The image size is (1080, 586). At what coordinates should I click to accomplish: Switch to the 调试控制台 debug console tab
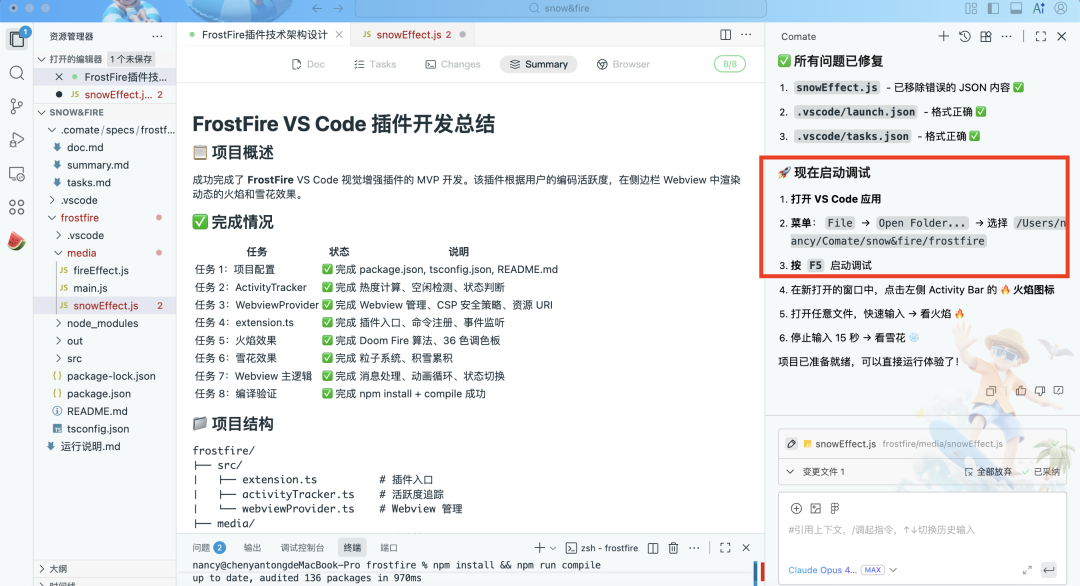coord(302,548)
